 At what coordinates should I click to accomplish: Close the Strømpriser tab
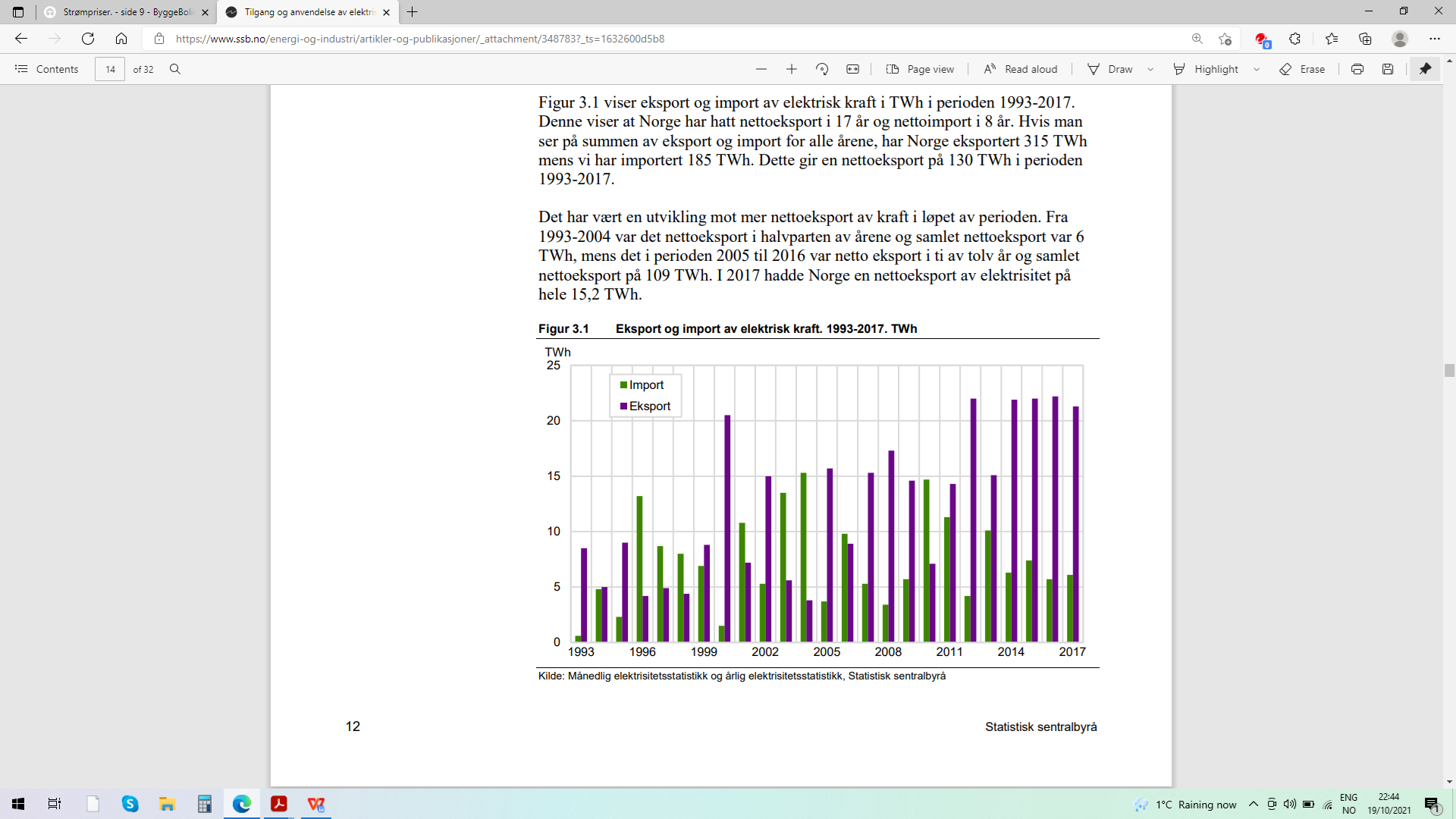[x=205, y=12]
